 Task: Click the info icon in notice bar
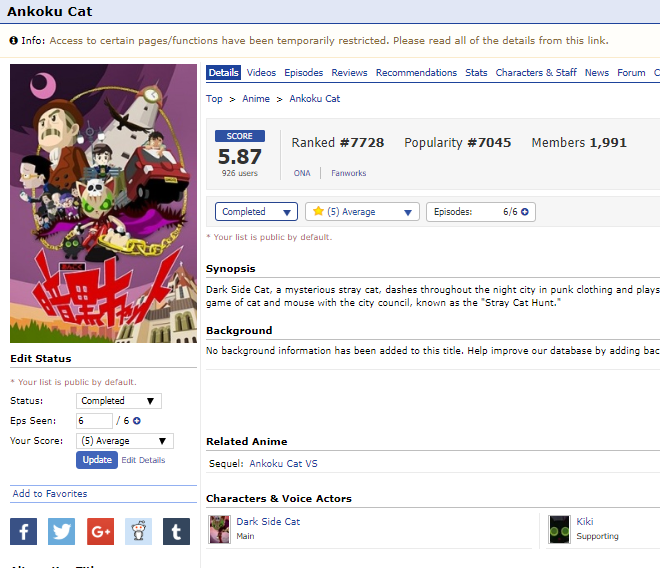point(13,40)
